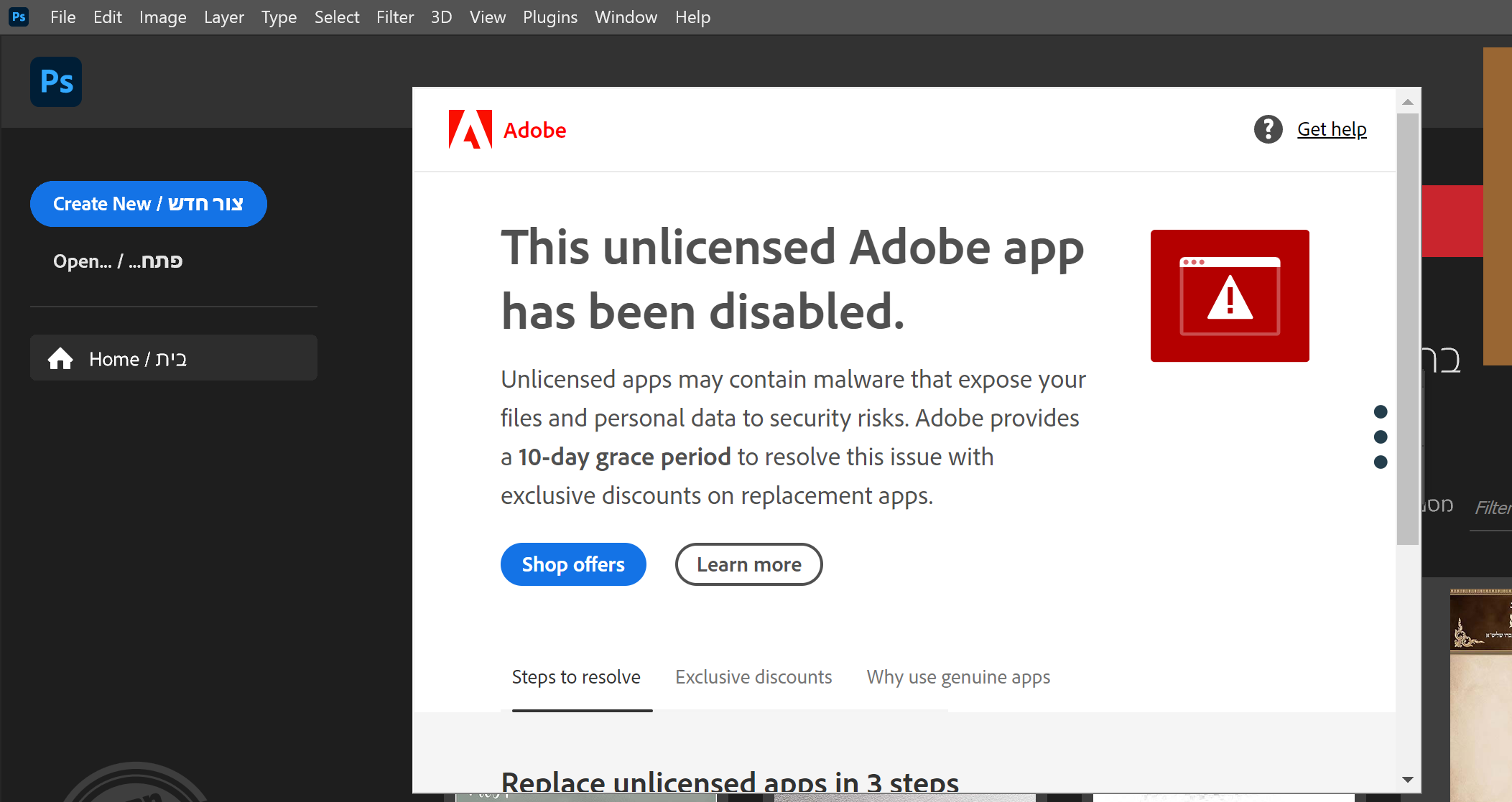
Task: Open the Plugins menu
Action: [x=550, y=17]
